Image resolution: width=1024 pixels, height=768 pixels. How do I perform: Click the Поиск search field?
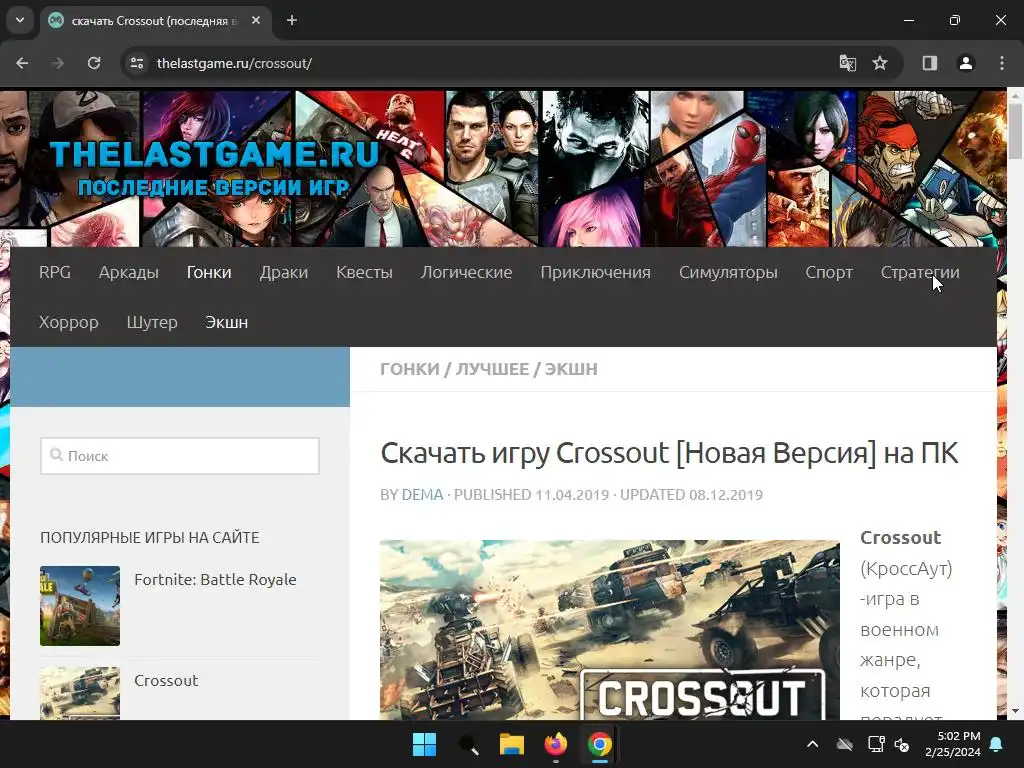[x=180, y=456]
